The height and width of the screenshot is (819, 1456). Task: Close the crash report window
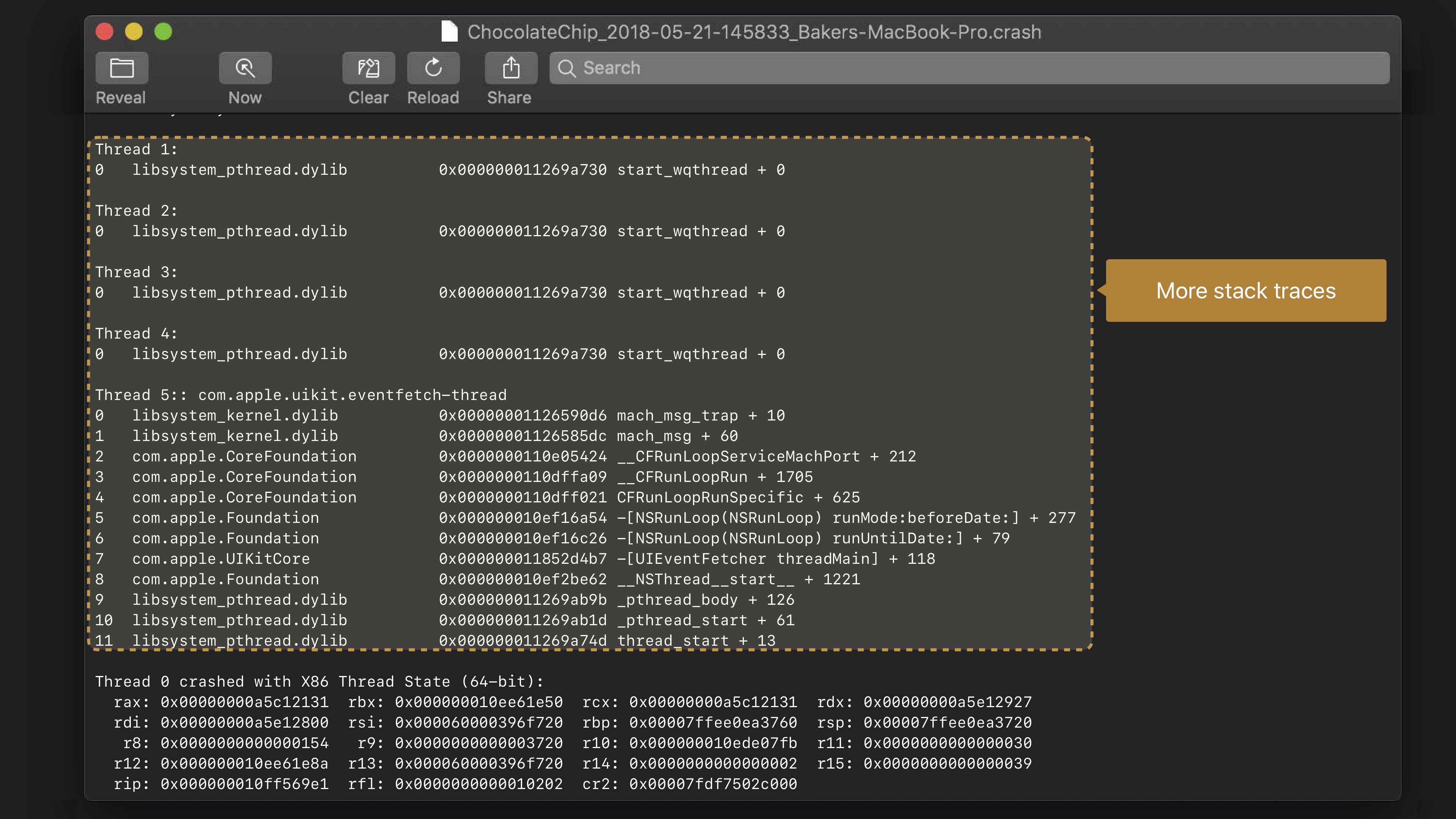pos(105,31)
